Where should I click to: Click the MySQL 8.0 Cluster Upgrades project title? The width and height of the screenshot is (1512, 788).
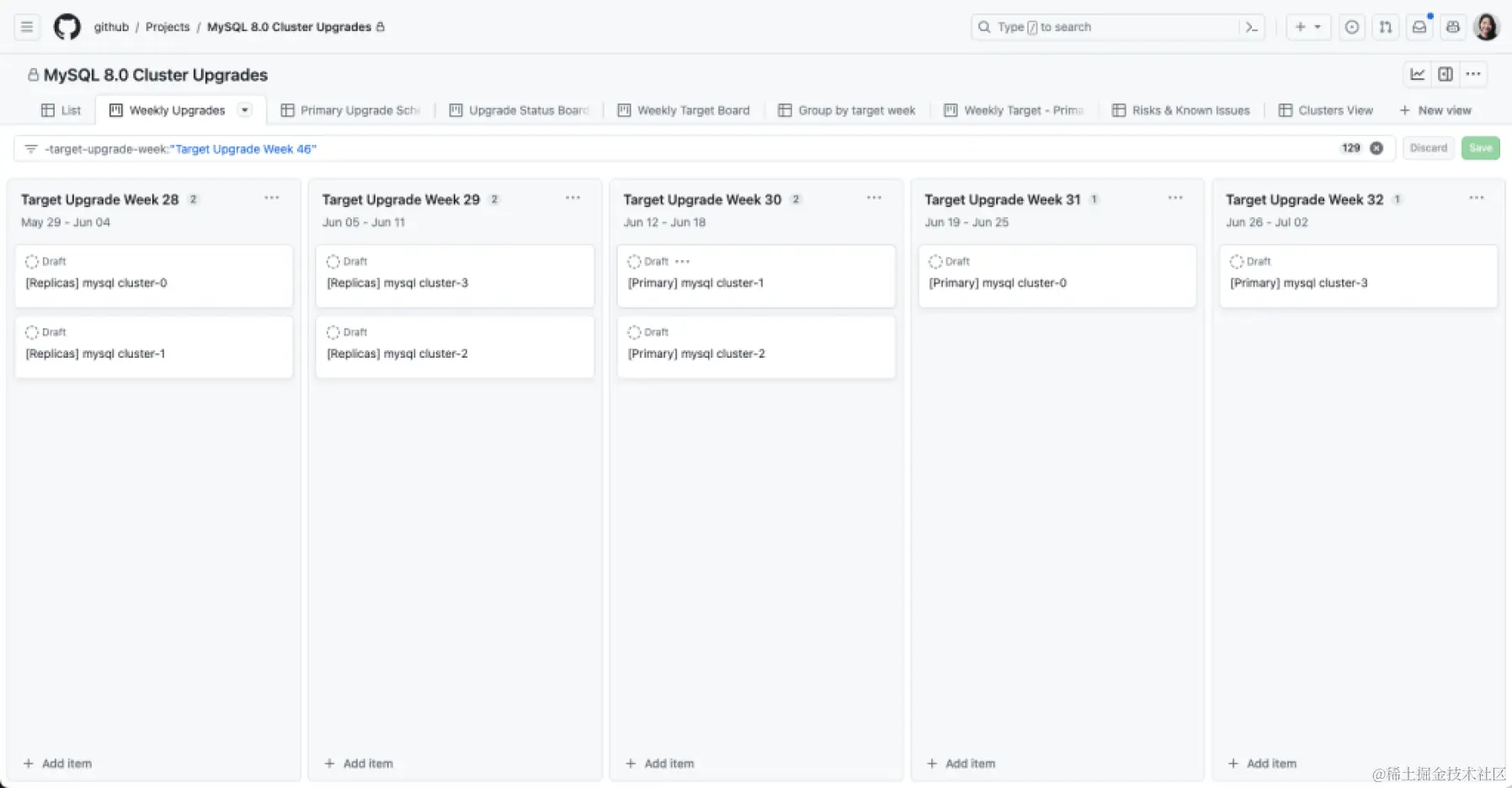pyautogui.click(x=156, y=75)
